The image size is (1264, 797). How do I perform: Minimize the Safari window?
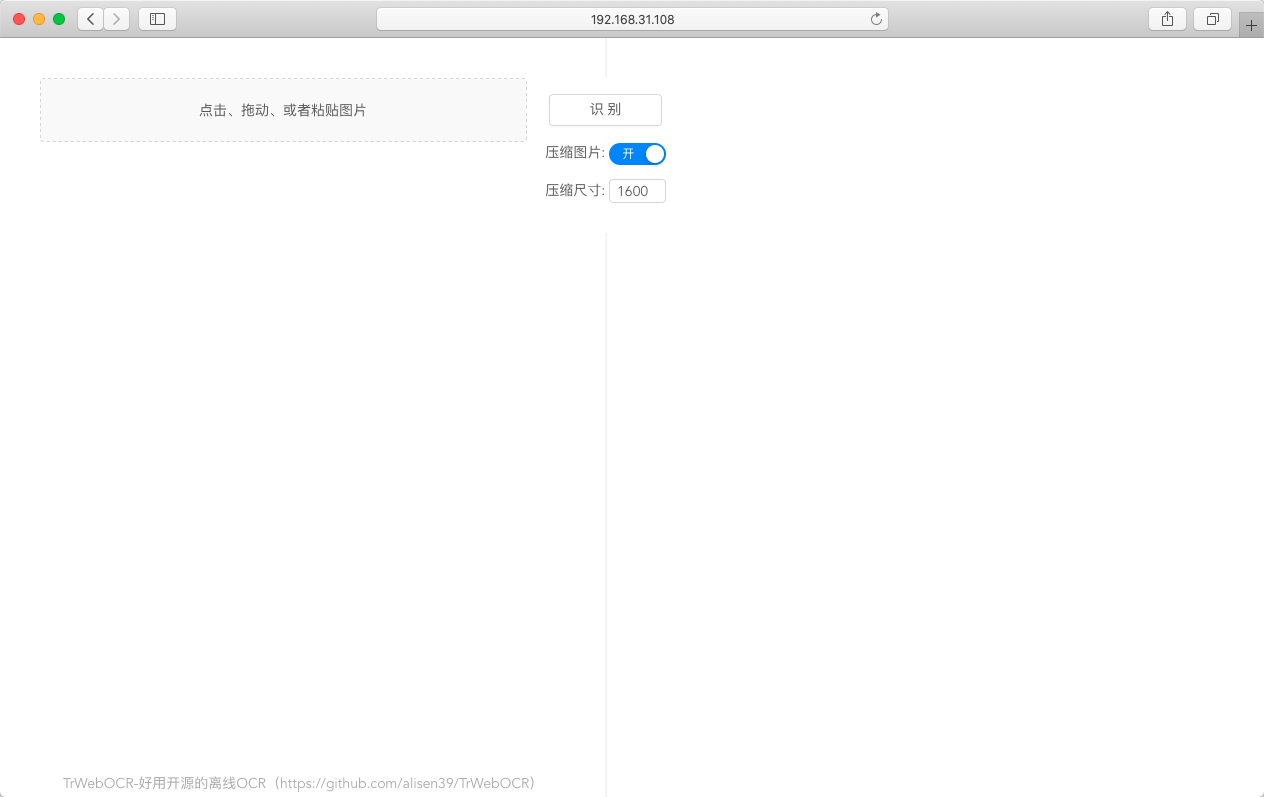pos(39,19)
